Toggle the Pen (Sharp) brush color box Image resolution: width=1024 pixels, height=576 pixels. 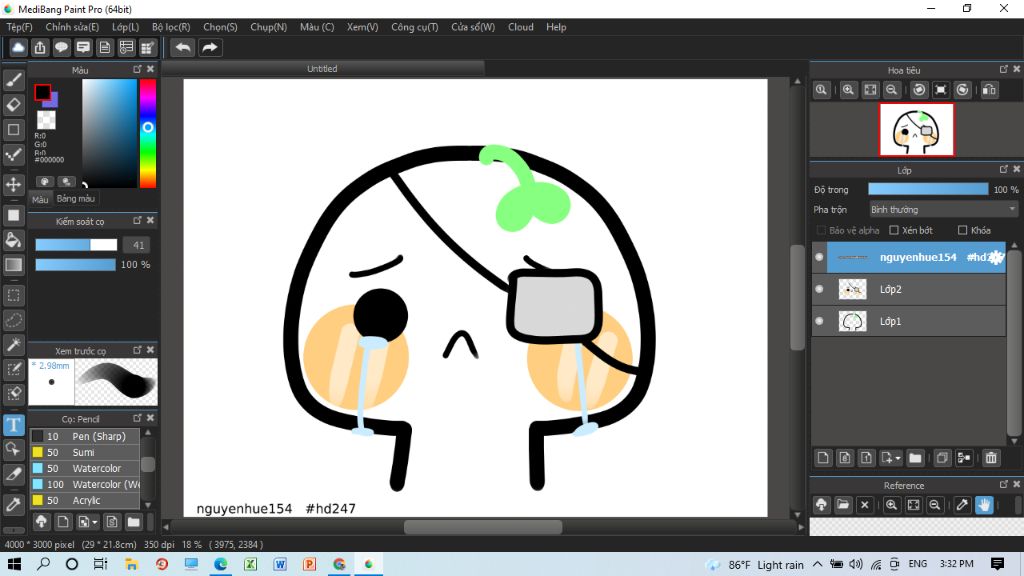(38, 436)
